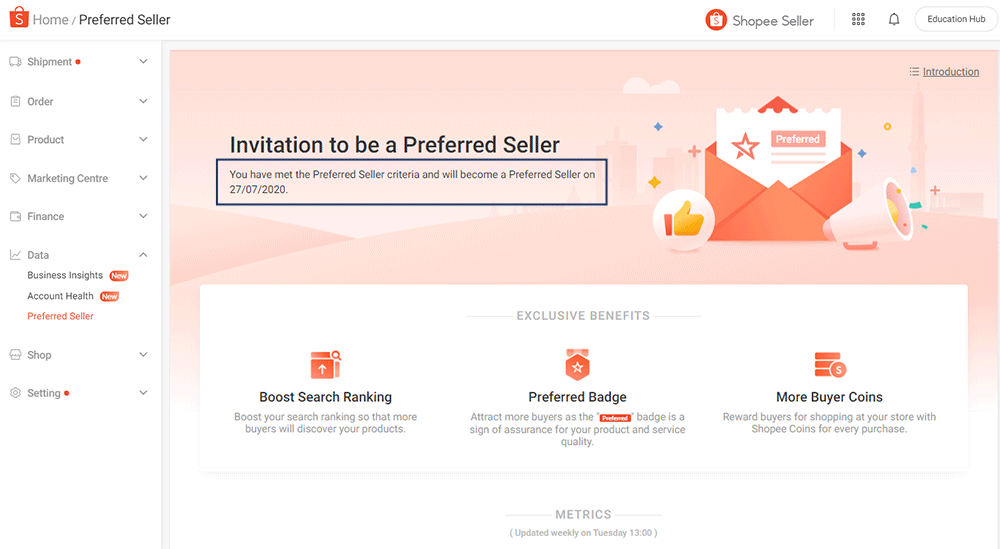Viewport: 1000px width, 549px height.
Task: Go to Home in breadcrumb
Action: 51,20
